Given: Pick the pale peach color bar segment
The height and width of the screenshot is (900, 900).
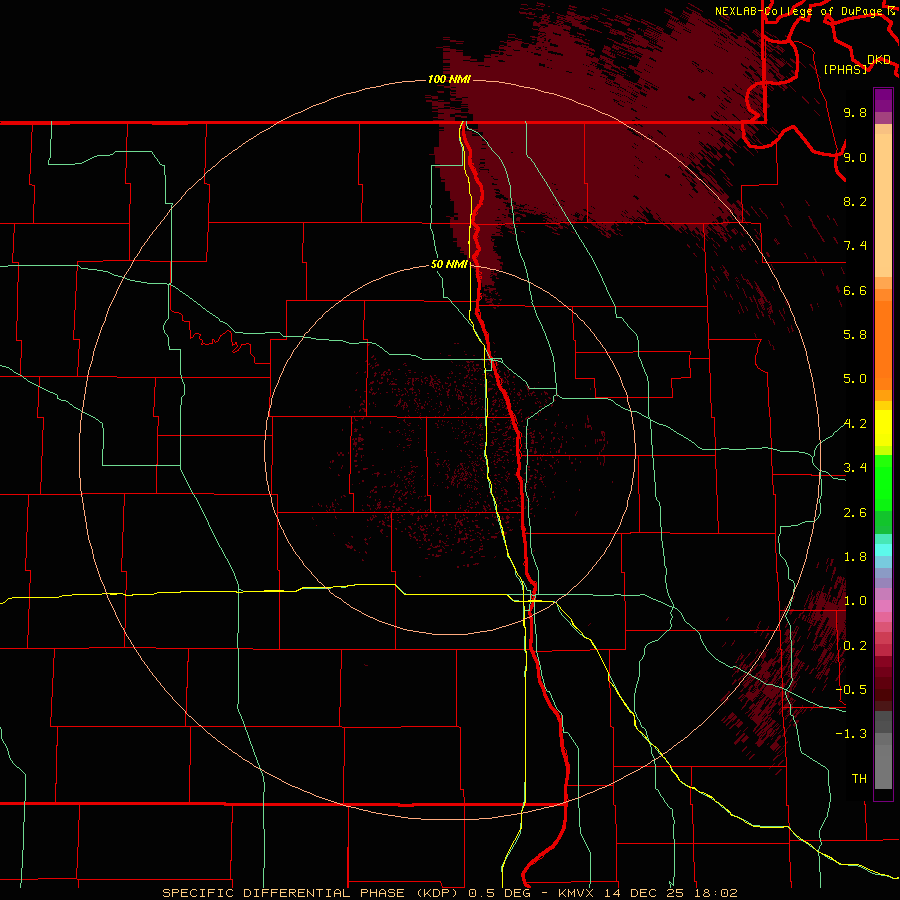Looking at the screenshot, I should point(883,205).
